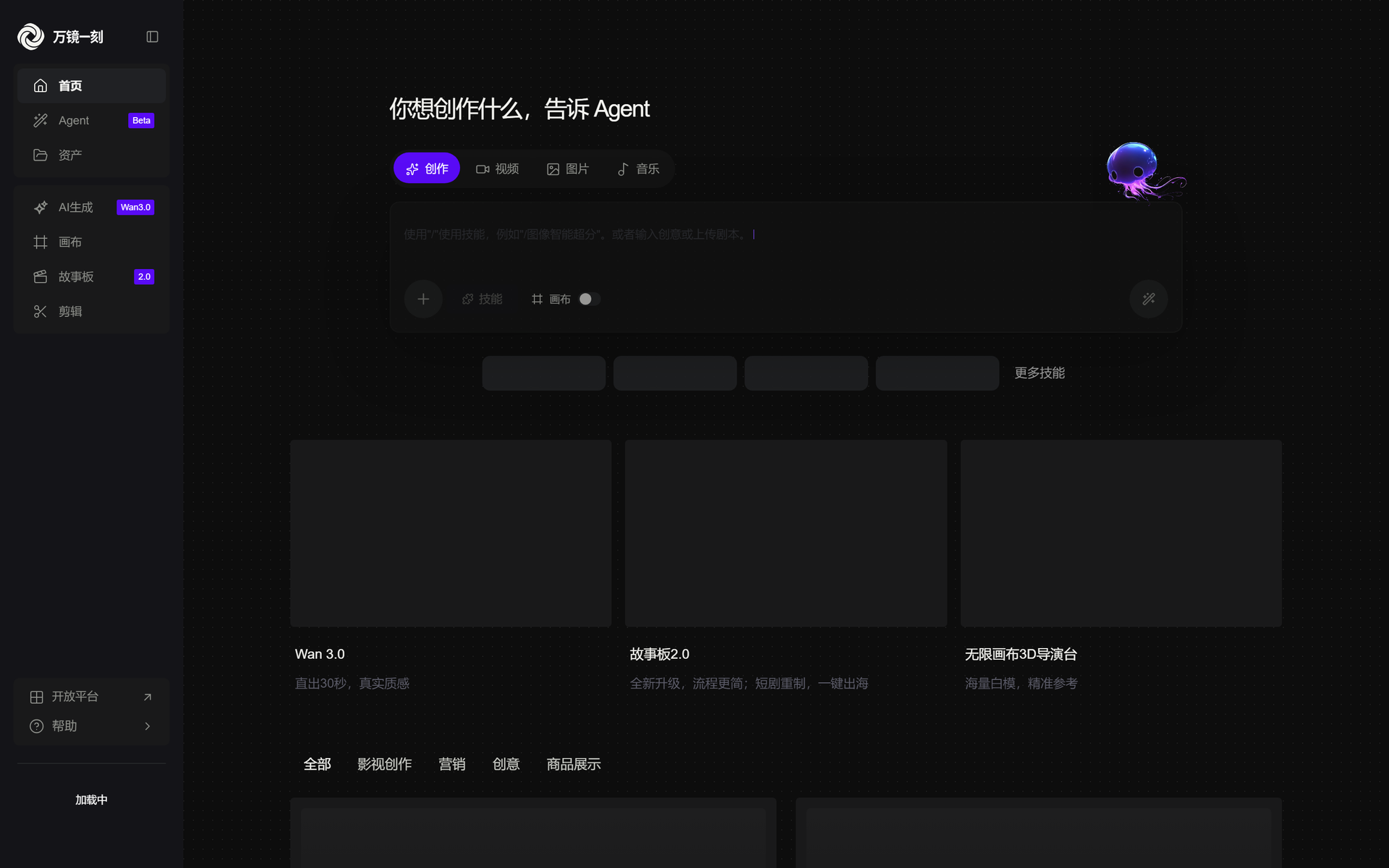Viewport: 1389px width, 868px height.
Task: Open the Agent Beta page
Action: 91,120
